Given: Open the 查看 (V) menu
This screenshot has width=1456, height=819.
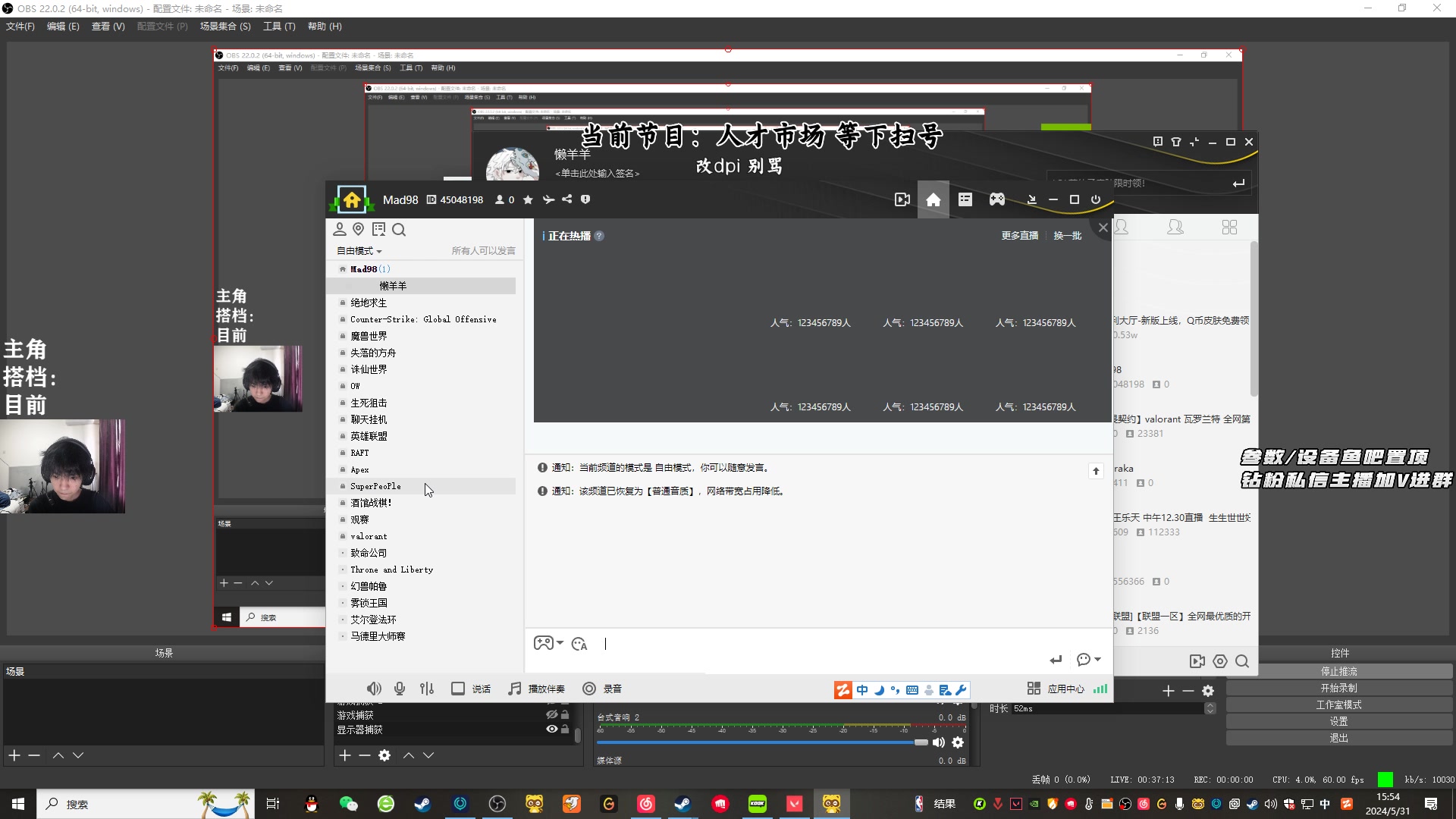Looking at the screenshot, I should pyautogui.click(x=108, y=27).
